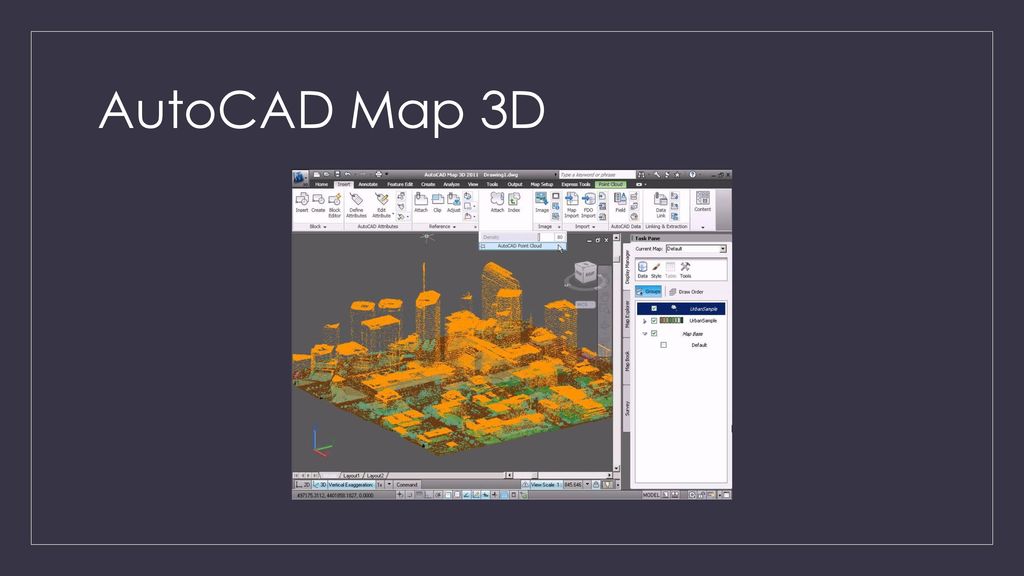This screenshot has width=1024, height=576.
Task: Open the Home ribbon tab
Action: (322, 184)
